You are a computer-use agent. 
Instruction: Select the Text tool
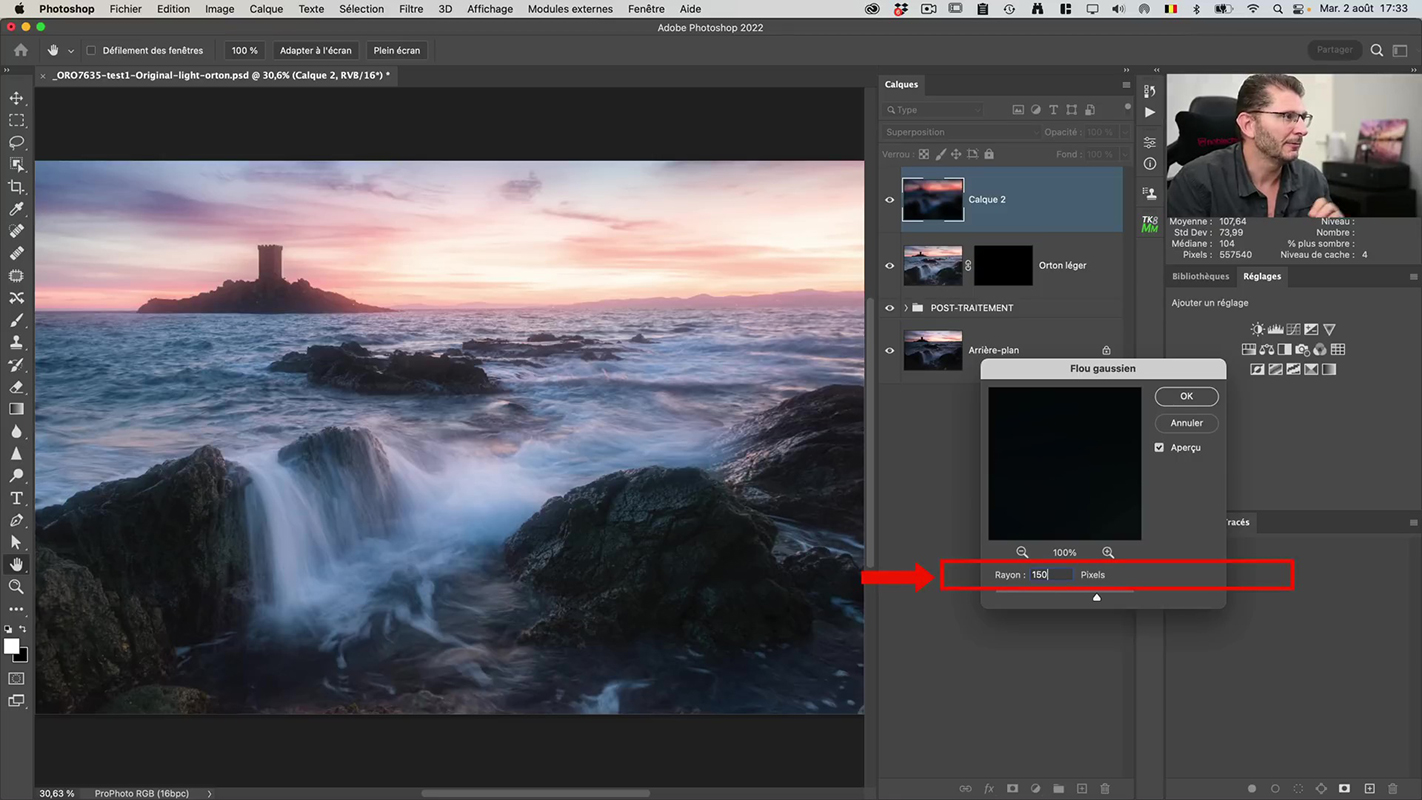click(x=16, y=498)
